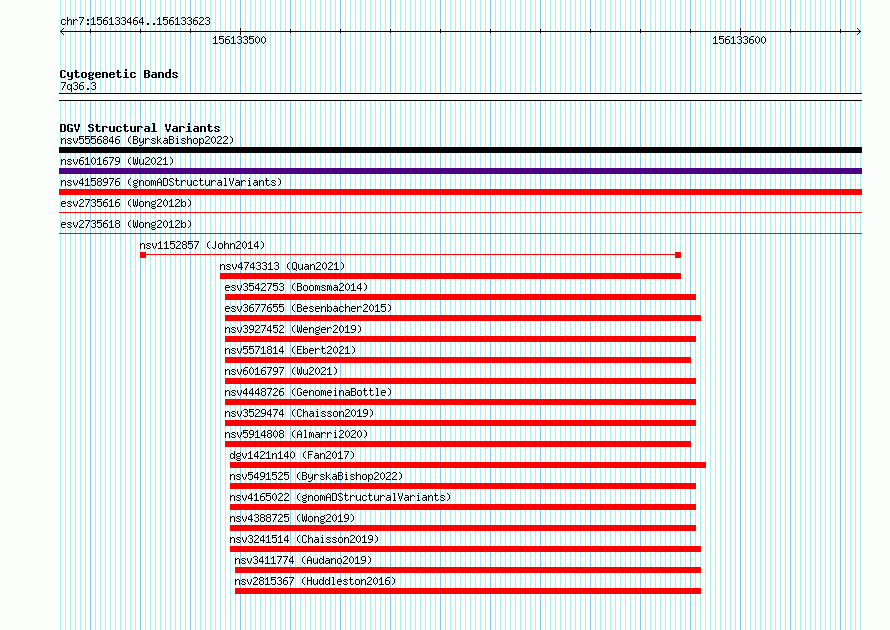Click the red nsv4158976 variant bar
This screenshot has height=630, width=890.
click(x=460, y=192)
